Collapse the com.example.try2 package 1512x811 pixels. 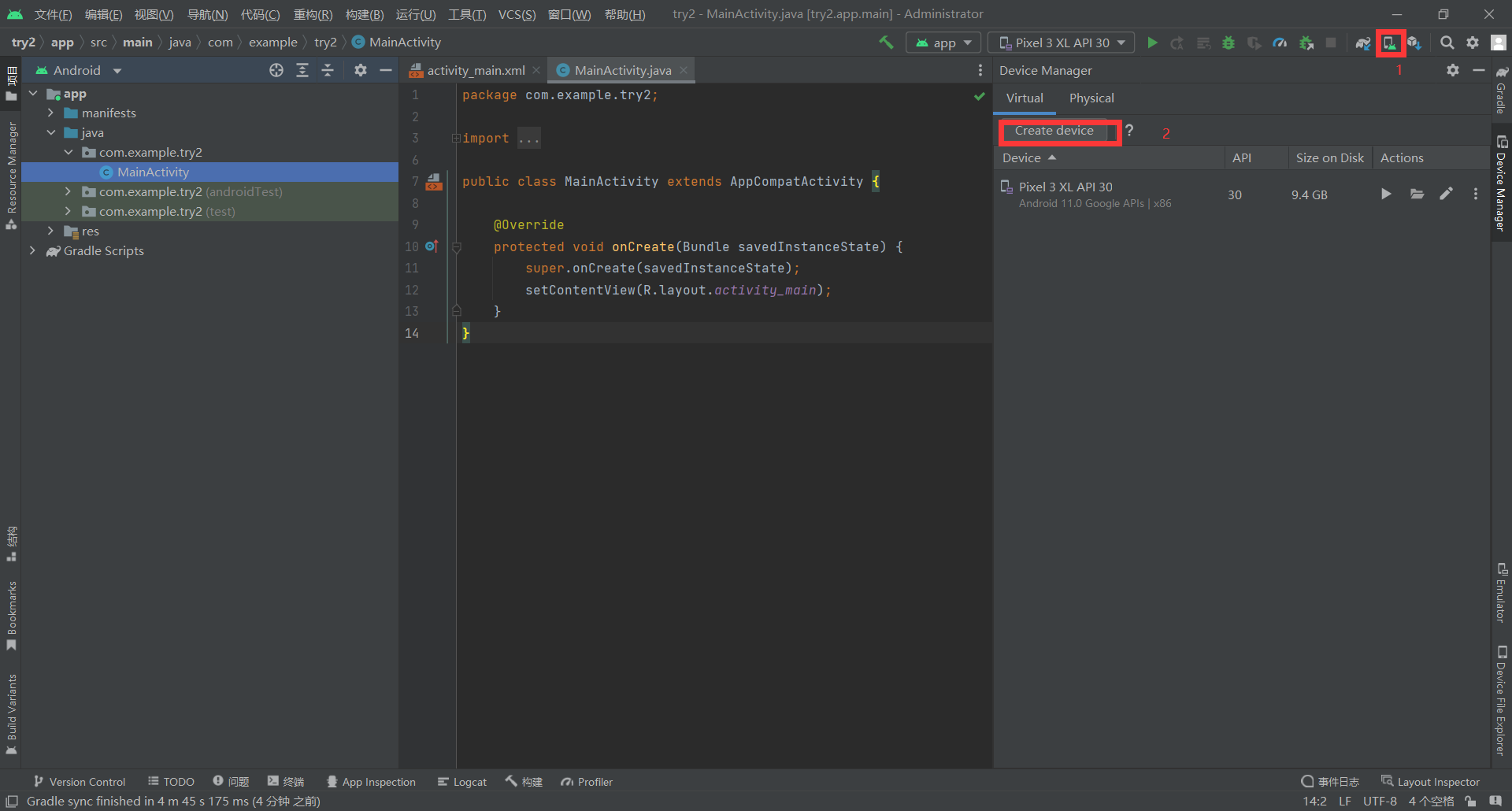[x=68, y=153]
